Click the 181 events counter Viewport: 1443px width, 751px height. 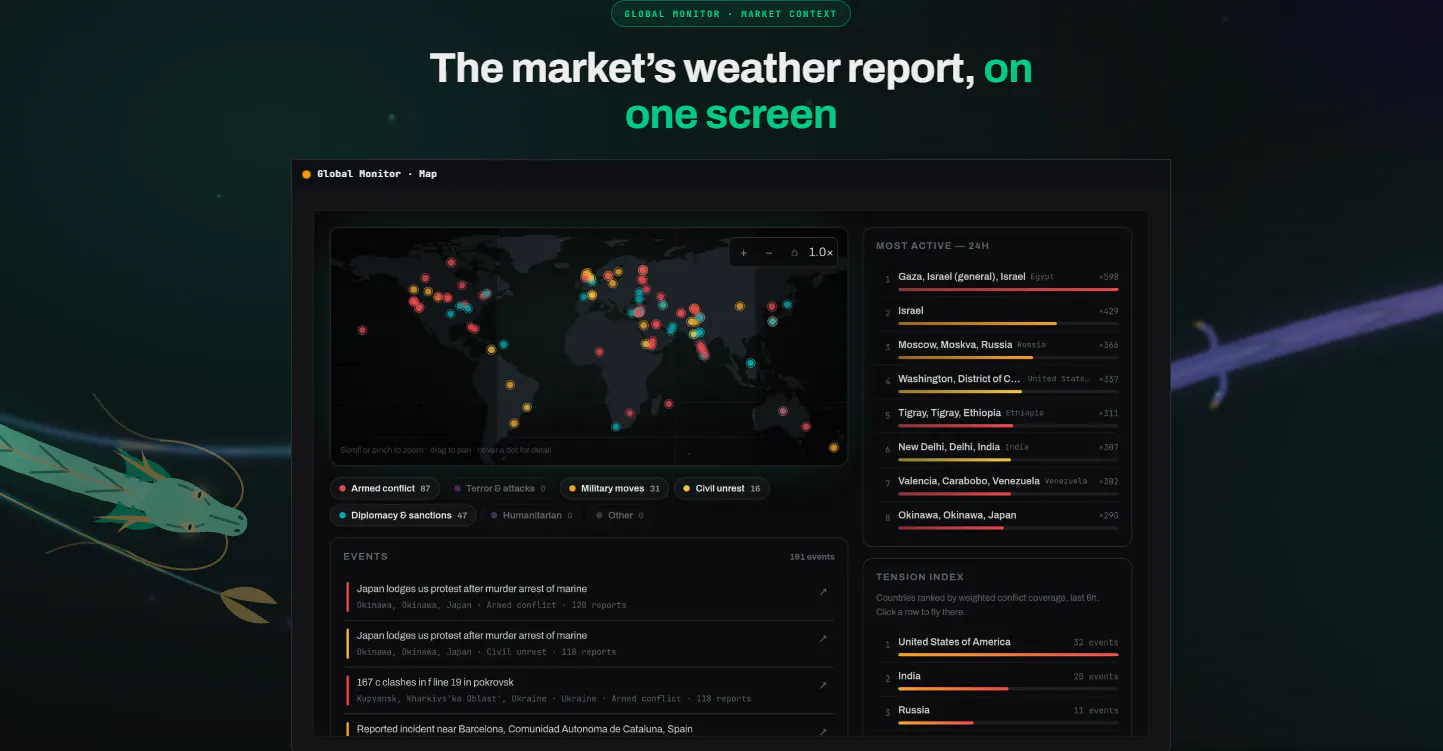pyautogui.click(x=811, y=557)
